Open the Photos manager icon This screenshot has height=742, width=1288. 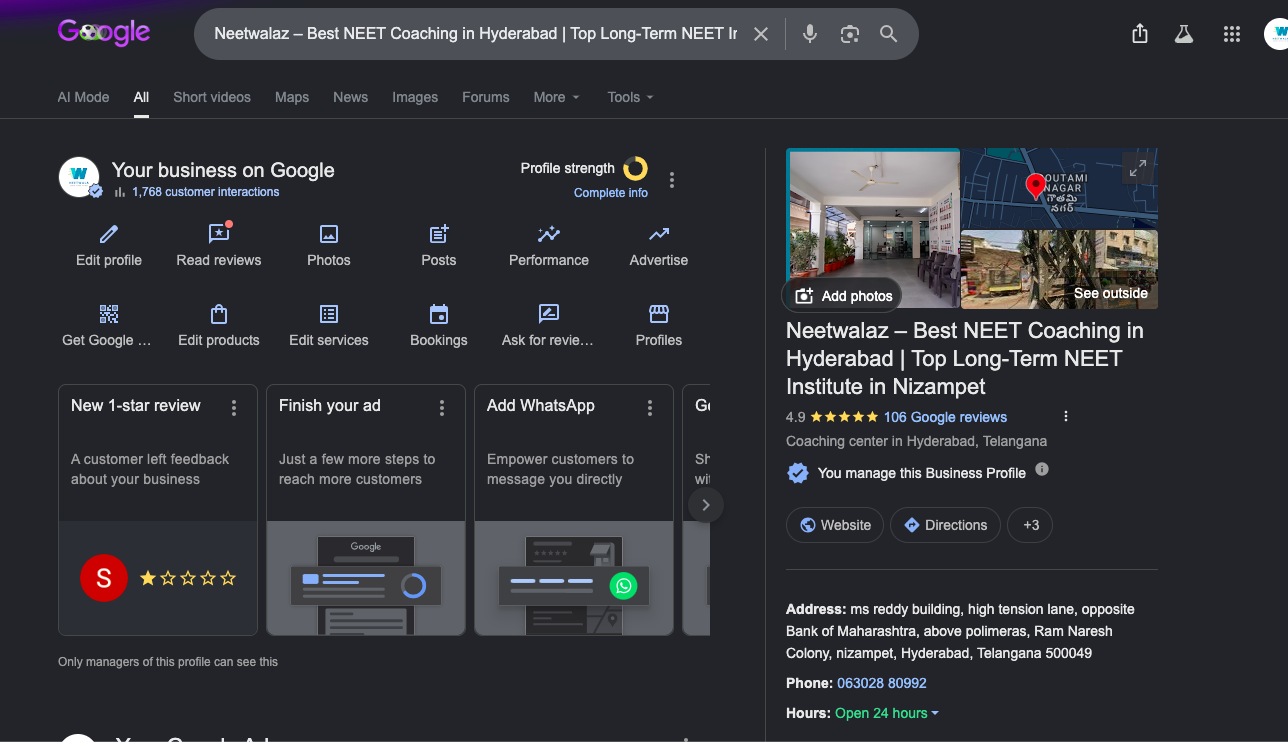pos(329,234)
